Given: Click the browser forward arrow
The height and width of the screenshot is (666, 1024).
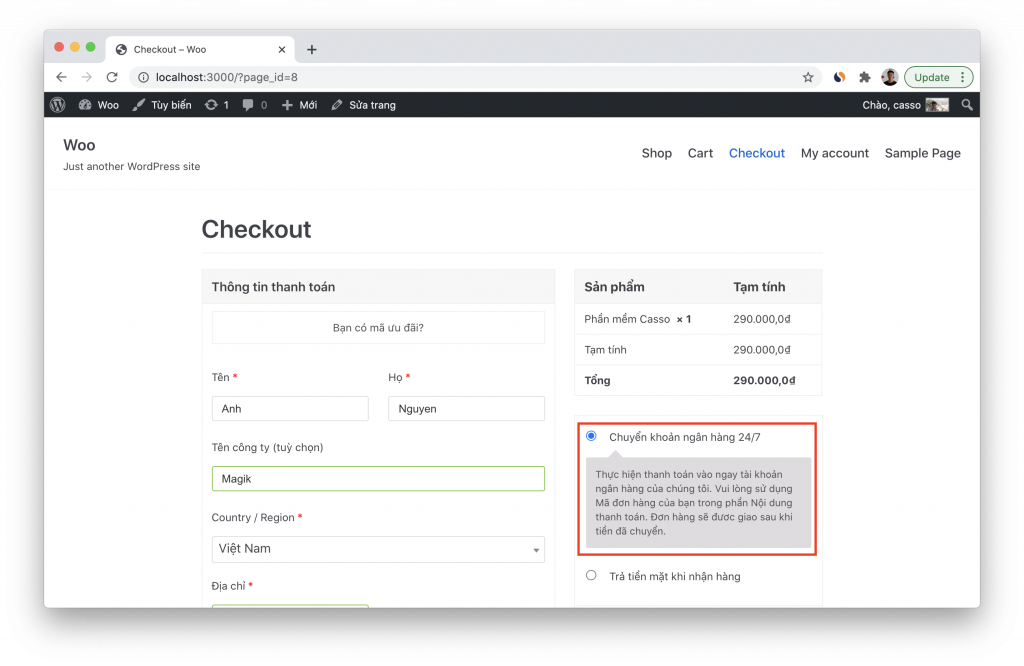Looking at the screenshot, I should click(87, 77).
